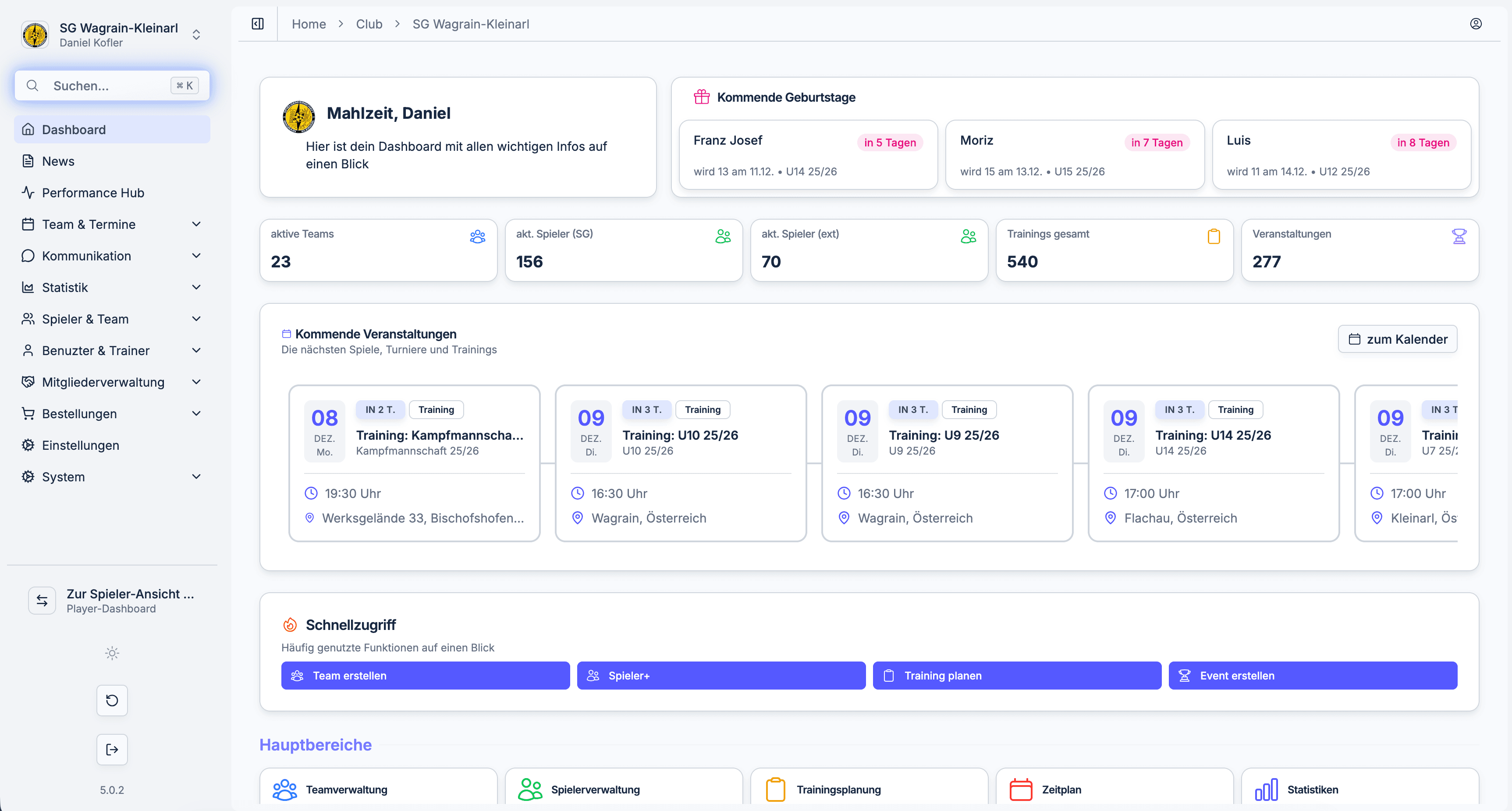Click the aktive Teams group icon
Image resolution: width=1512 pixels, height=811 pixels.
tap(478, 237)
